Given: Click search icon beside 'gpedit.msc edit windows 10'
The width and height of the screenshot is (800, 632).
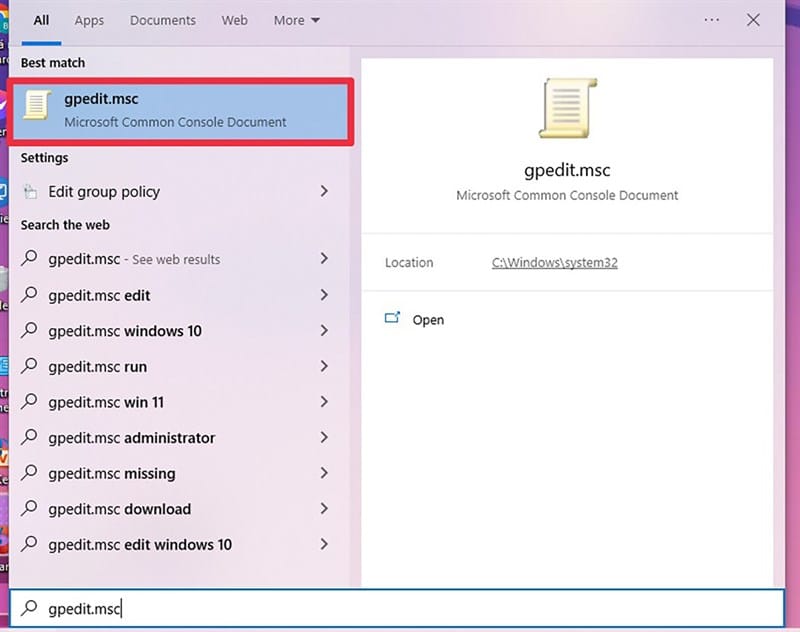Looking at the screenshot, I should point(30,544).
